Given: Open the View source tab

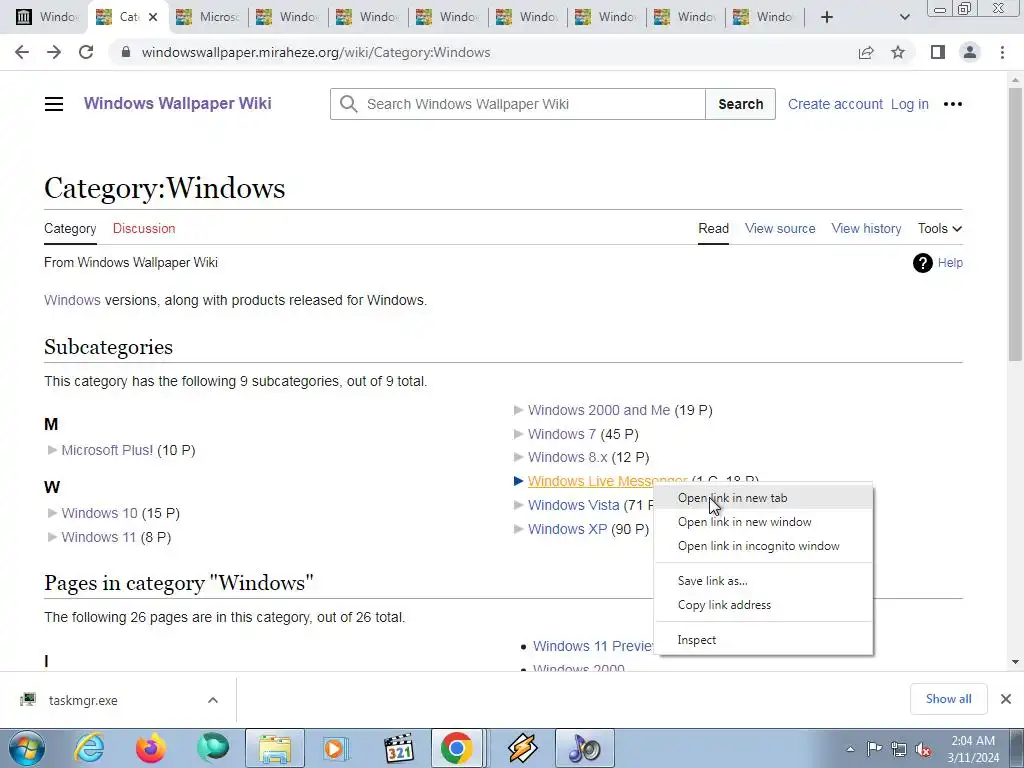Looking at the screenshot, I should pos(780,229).
